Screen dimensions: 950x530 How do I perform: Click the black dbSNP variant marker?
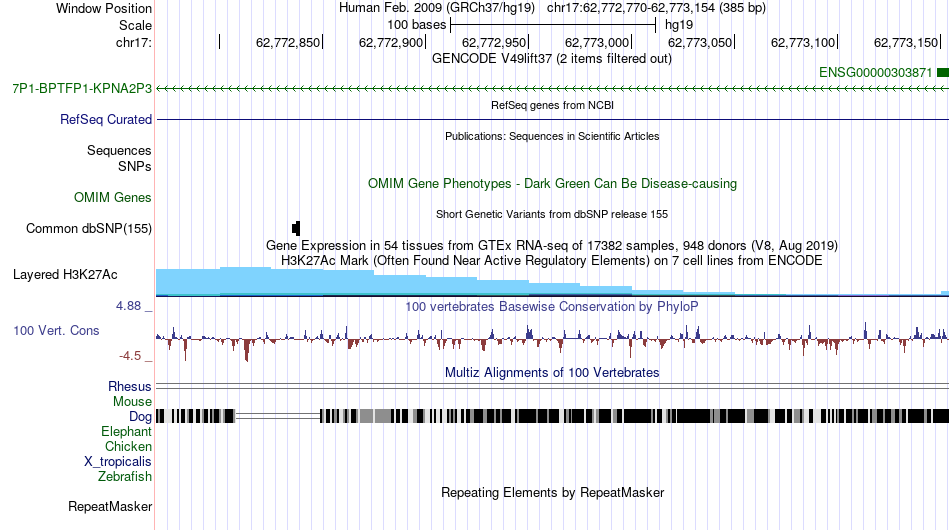click(x=296, y=228)
